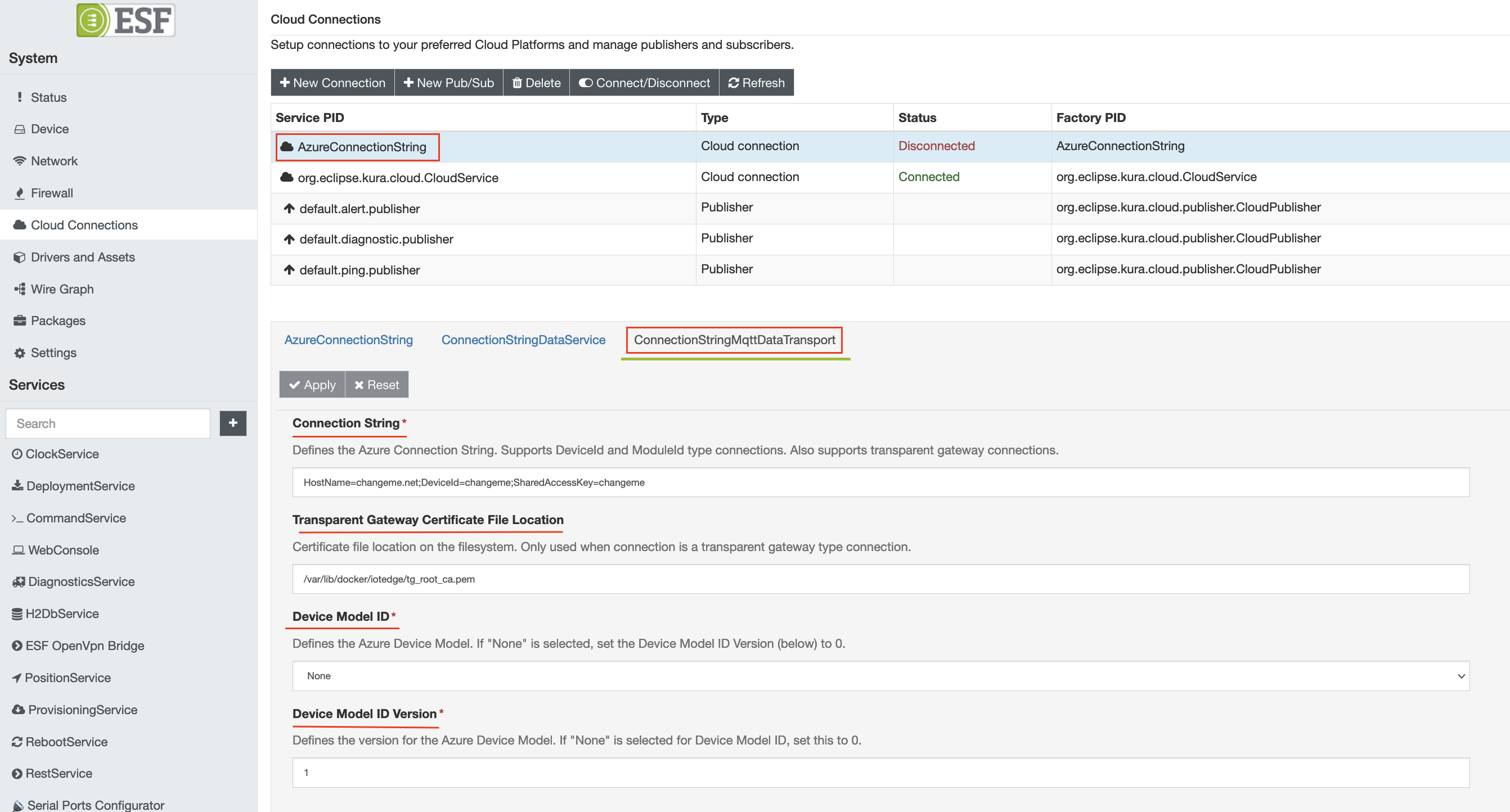
Task: Open CommandService configuration
Action: click(x=75, y=518)
